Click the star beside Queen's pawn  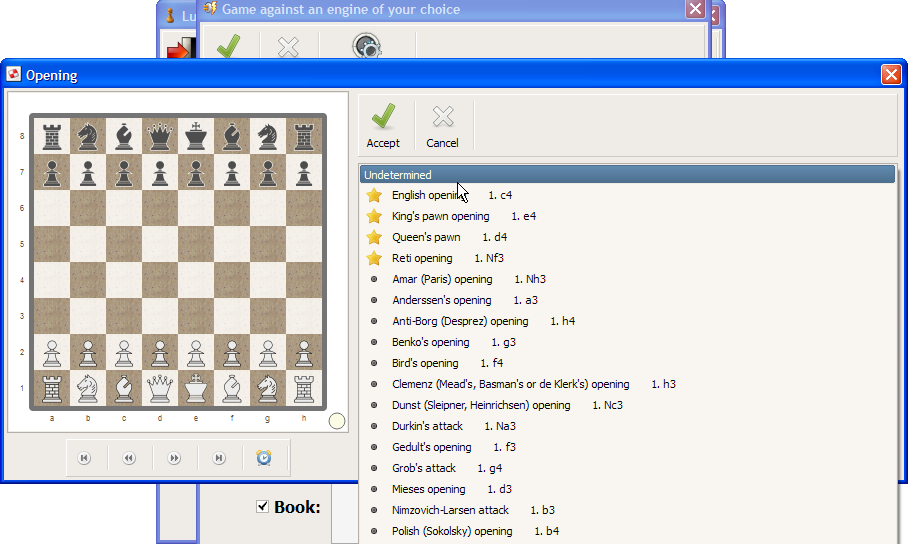[x=374, y=237]
